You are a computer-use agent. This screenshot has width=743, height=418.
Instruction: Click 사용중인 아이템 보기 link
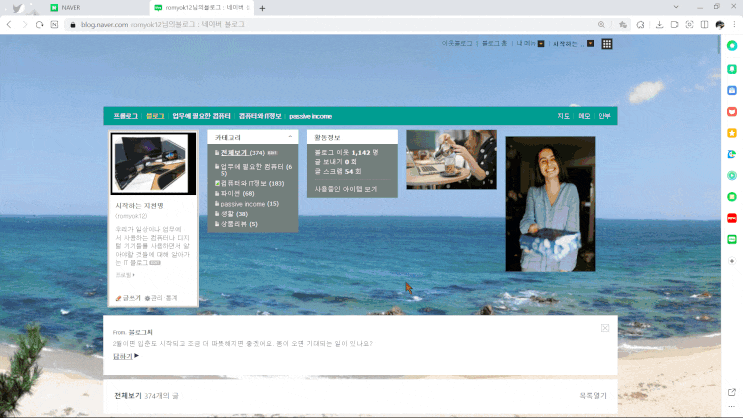(346, 189)
